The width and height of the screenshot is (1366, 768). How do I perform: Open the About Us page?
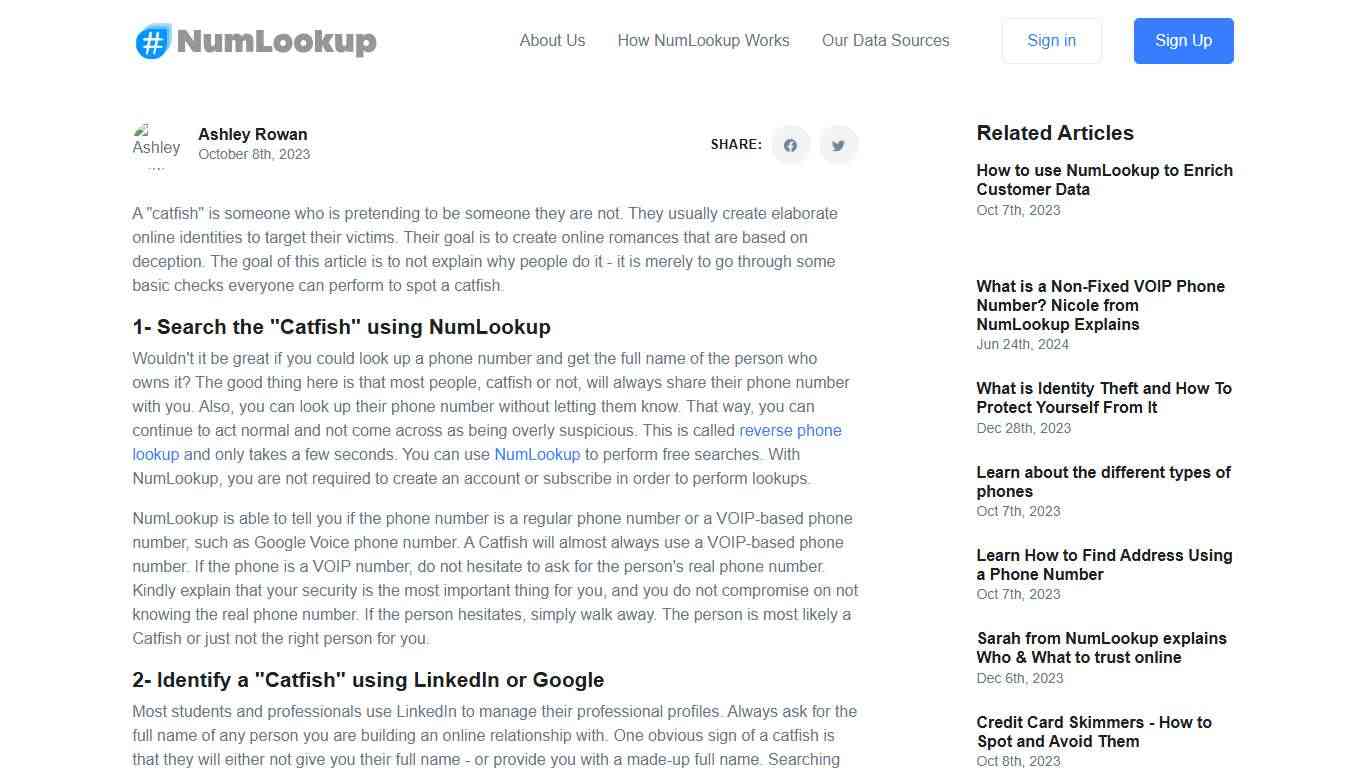click(552, 41)
